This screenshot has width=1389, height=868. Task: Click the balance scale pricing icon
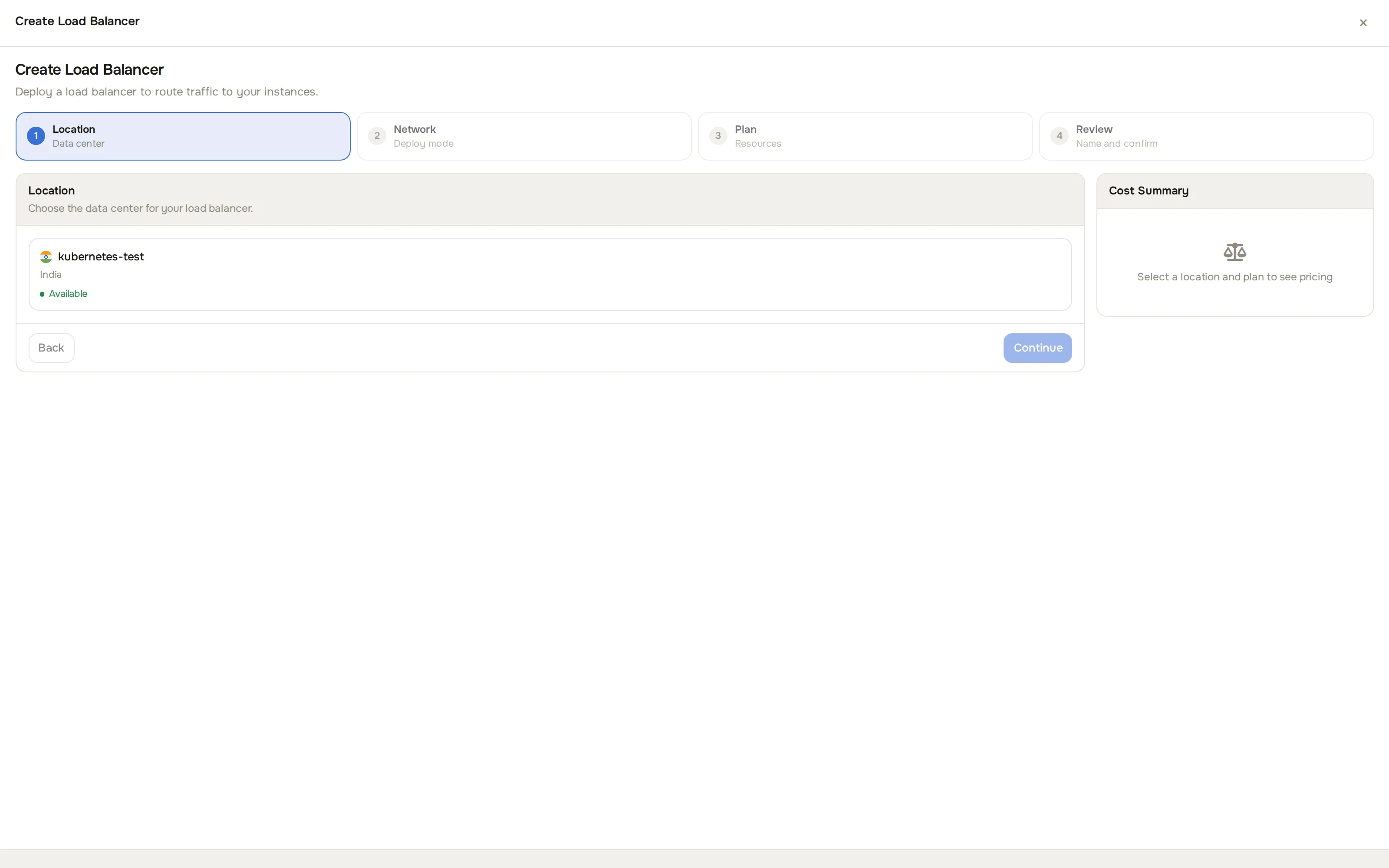point(1234,252)
